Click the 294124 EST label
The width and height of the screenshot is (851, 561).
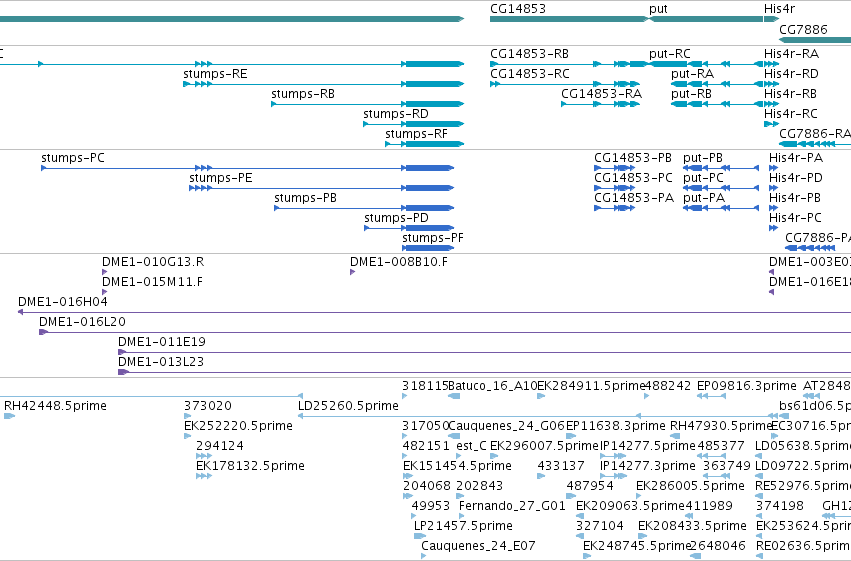220,447
